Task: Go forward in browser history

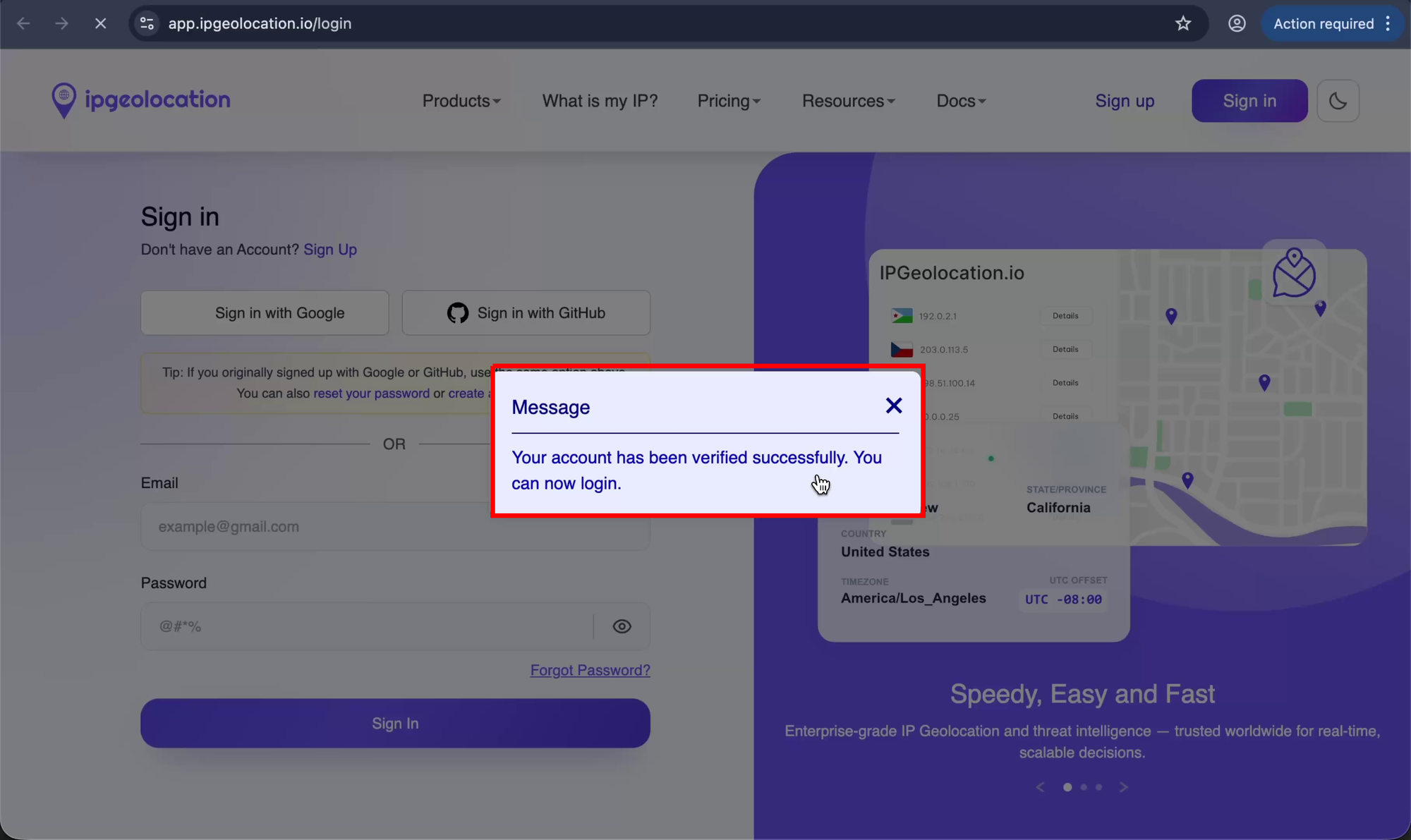Action: 62,23
